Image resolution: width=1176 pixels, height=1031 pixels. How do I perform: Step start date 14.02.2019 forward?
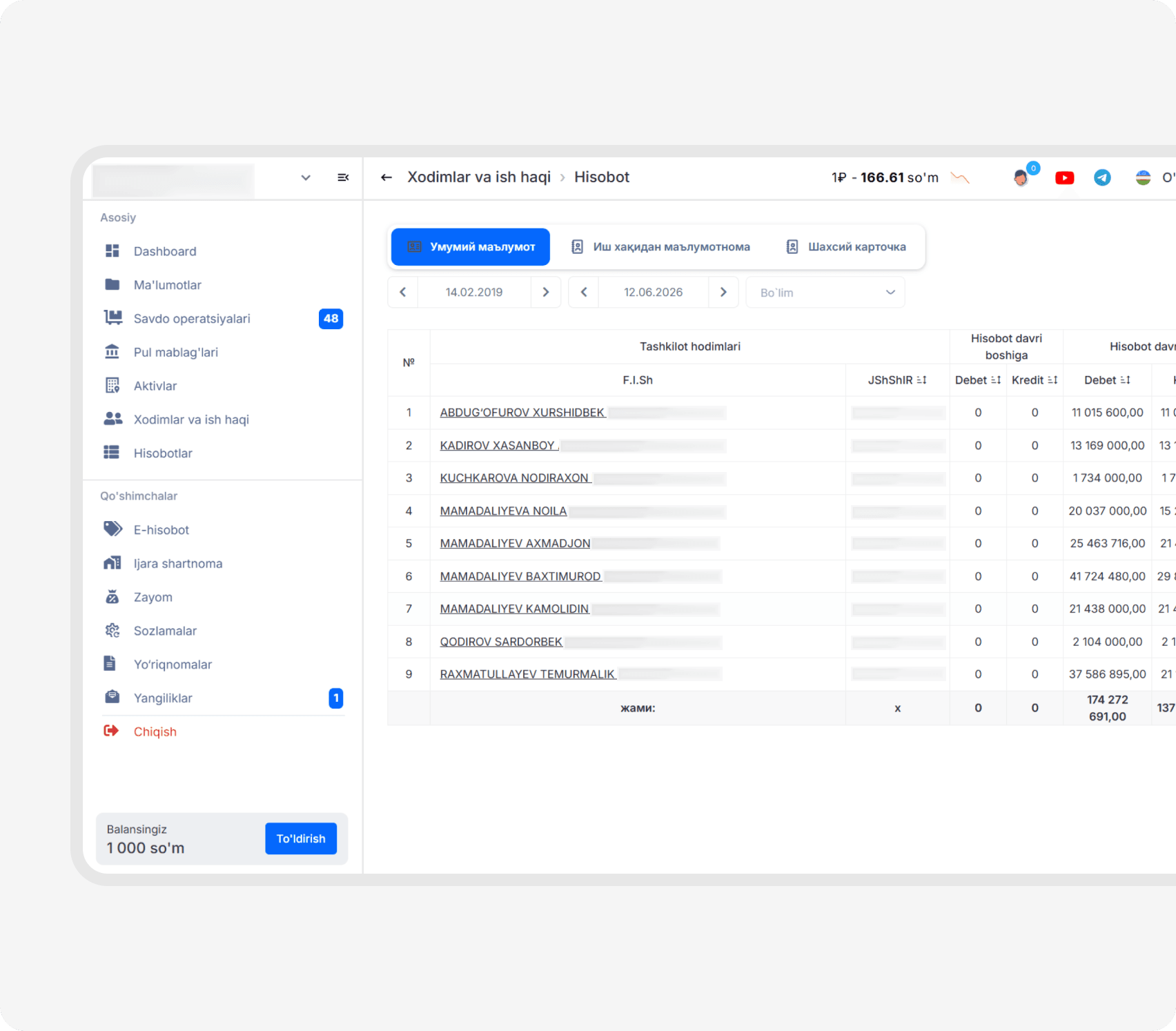(546, 293)
